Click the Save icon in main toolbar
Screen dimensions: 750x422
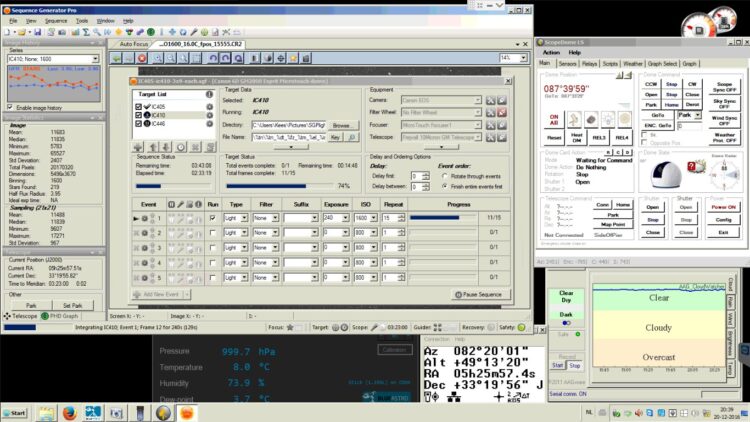click(37, 32)
